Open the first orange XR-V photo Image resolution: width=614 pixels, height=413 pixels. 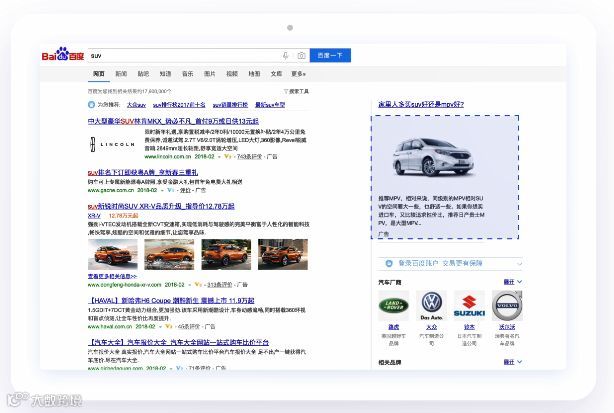tap(113, 254)
